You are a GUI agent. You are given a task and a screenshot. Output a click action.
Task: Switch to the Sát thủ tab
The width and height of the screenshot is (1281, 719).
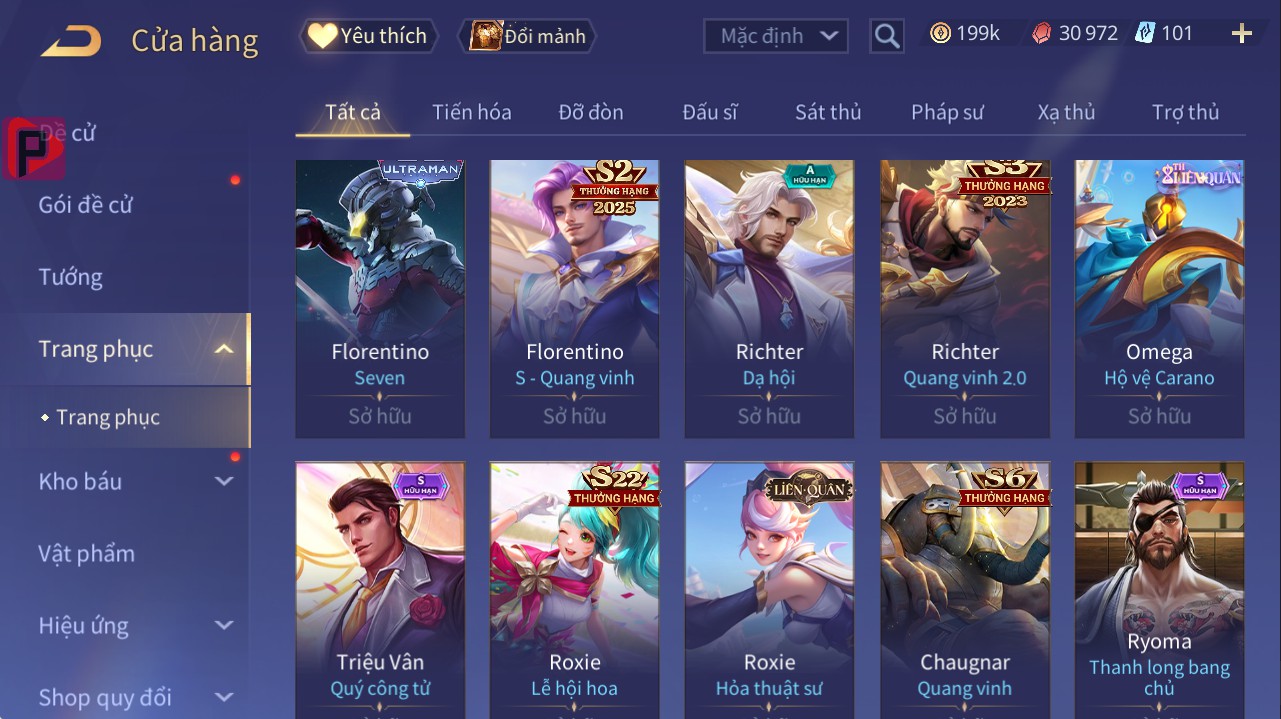pyautogui.click(x=828, y=112)
